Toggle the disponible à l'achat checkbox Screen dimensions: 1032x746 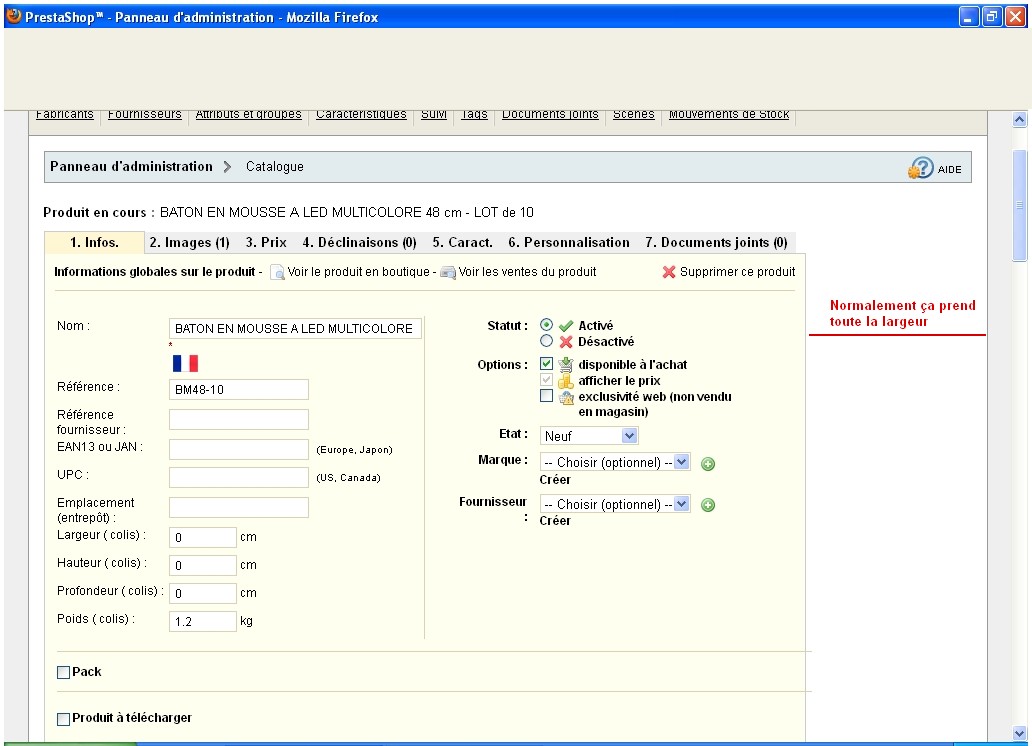coord(546,363)
